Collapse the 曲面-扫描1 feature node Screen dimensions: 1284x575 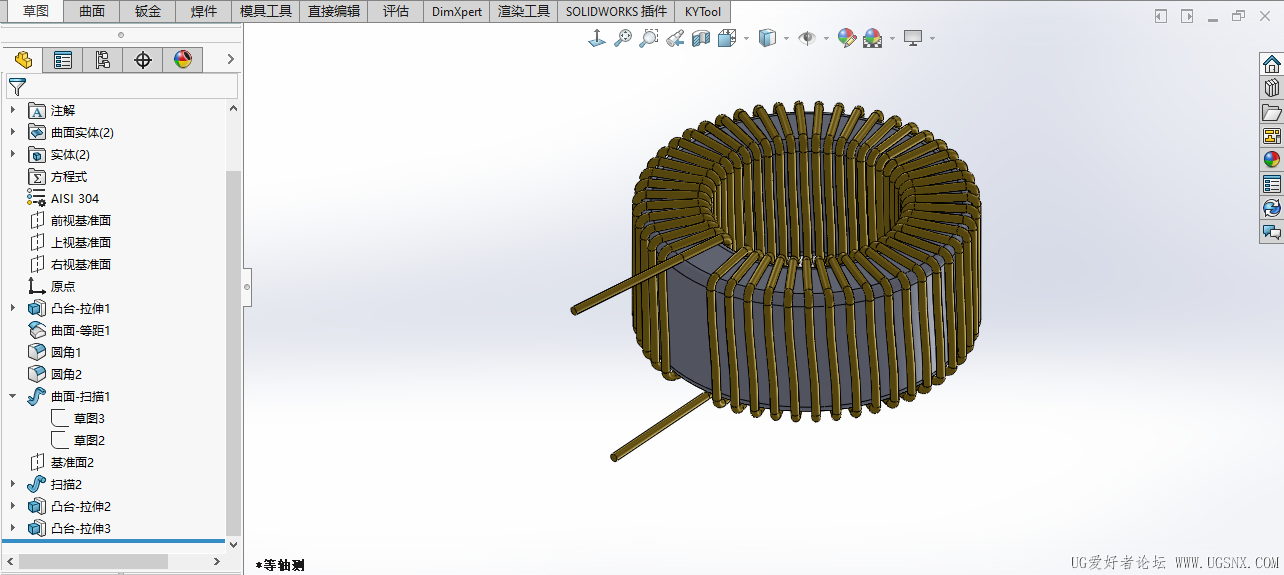[x=13, y=396]
